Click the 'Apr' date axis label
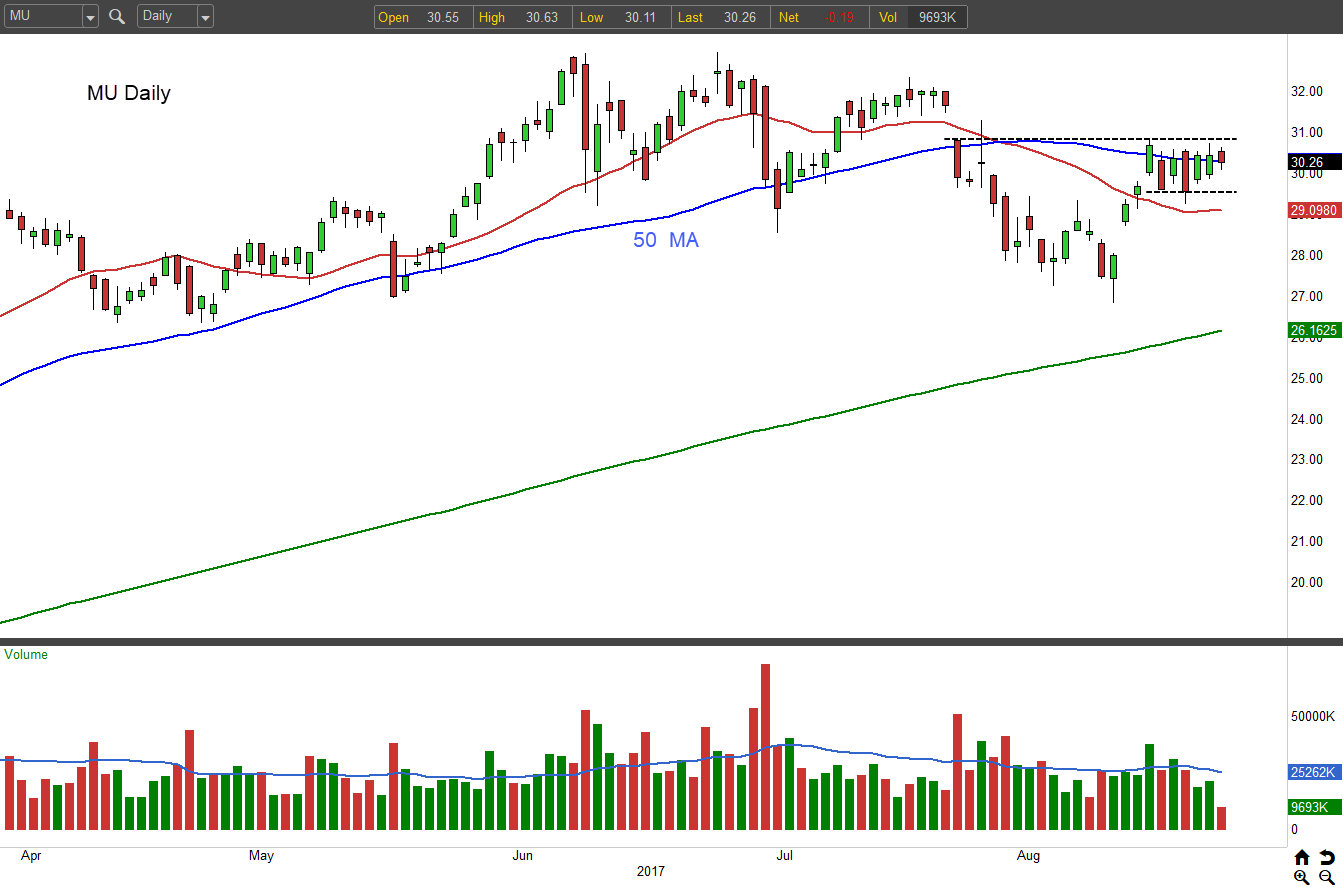The image size is (1343, 887). tap(31, 856)
